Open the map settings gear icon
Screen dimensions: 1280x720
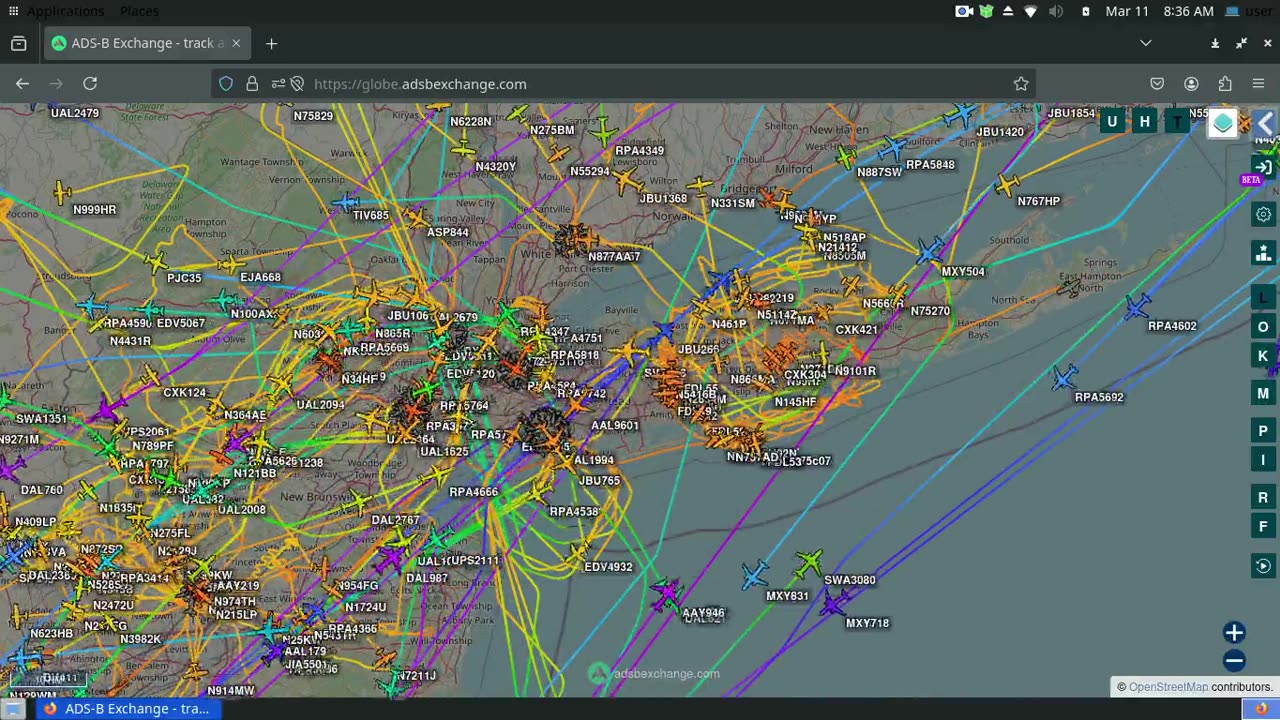1263,214
